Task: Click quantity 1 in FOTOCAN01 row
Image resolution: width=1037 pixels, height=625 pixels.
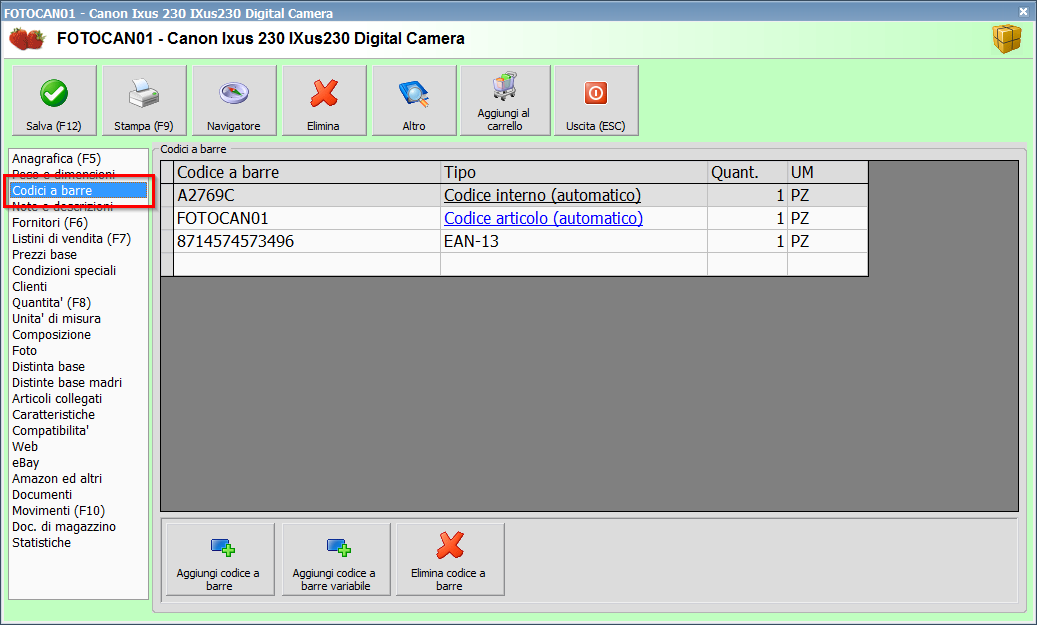Action: (747, 218)
